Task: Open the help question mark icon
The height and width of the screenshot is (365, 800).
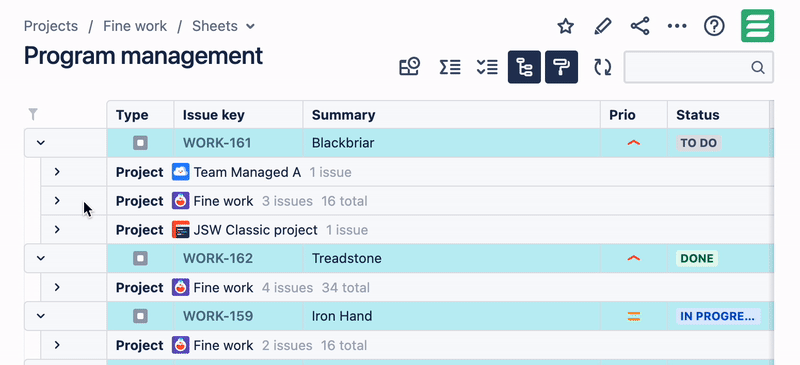Action: 714,26
